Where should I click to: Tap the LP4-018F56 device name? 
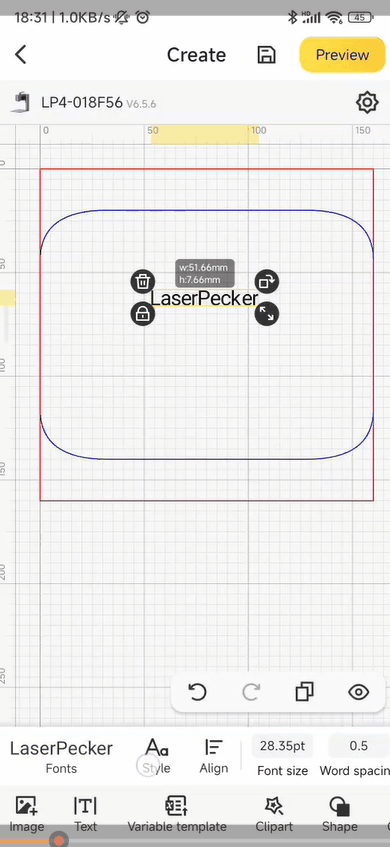coord(82,102)
